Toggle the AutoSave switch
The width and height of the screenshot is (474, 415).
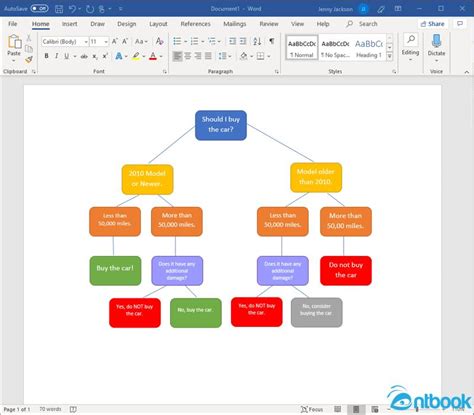[x=40, y=9]
